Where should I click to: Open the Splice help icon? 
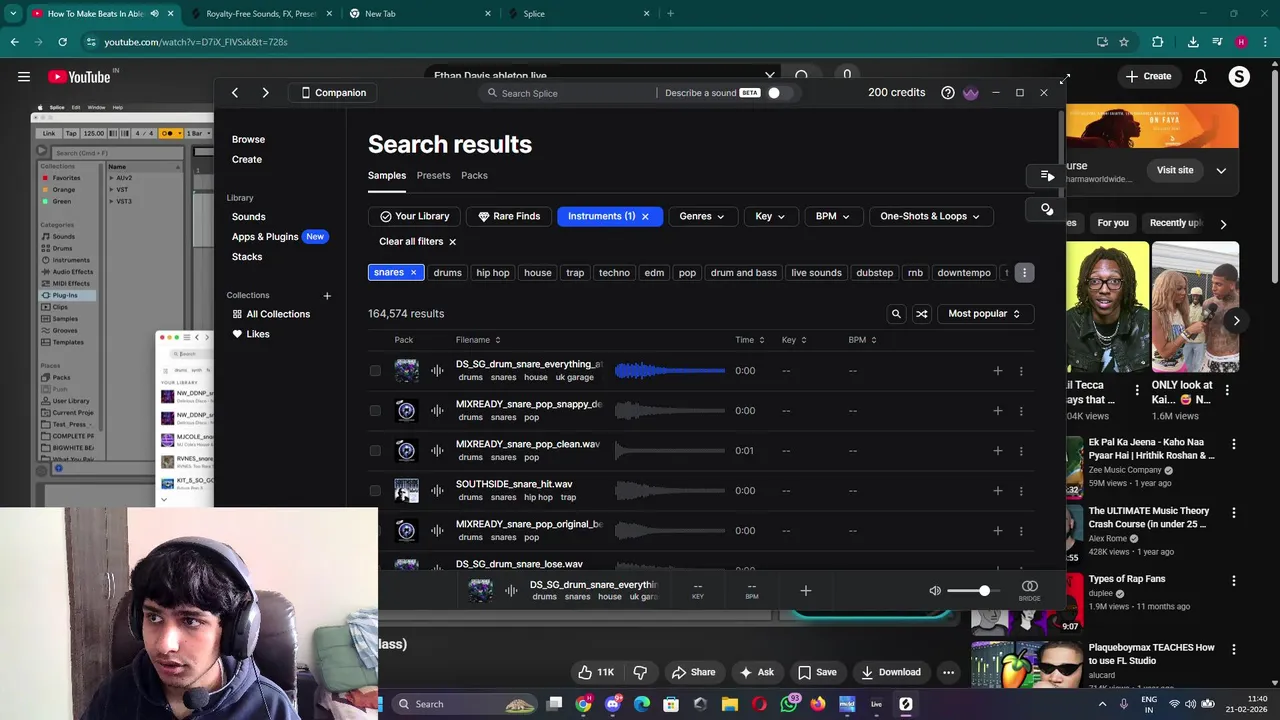pyautogui.click(x=948, y=93)
